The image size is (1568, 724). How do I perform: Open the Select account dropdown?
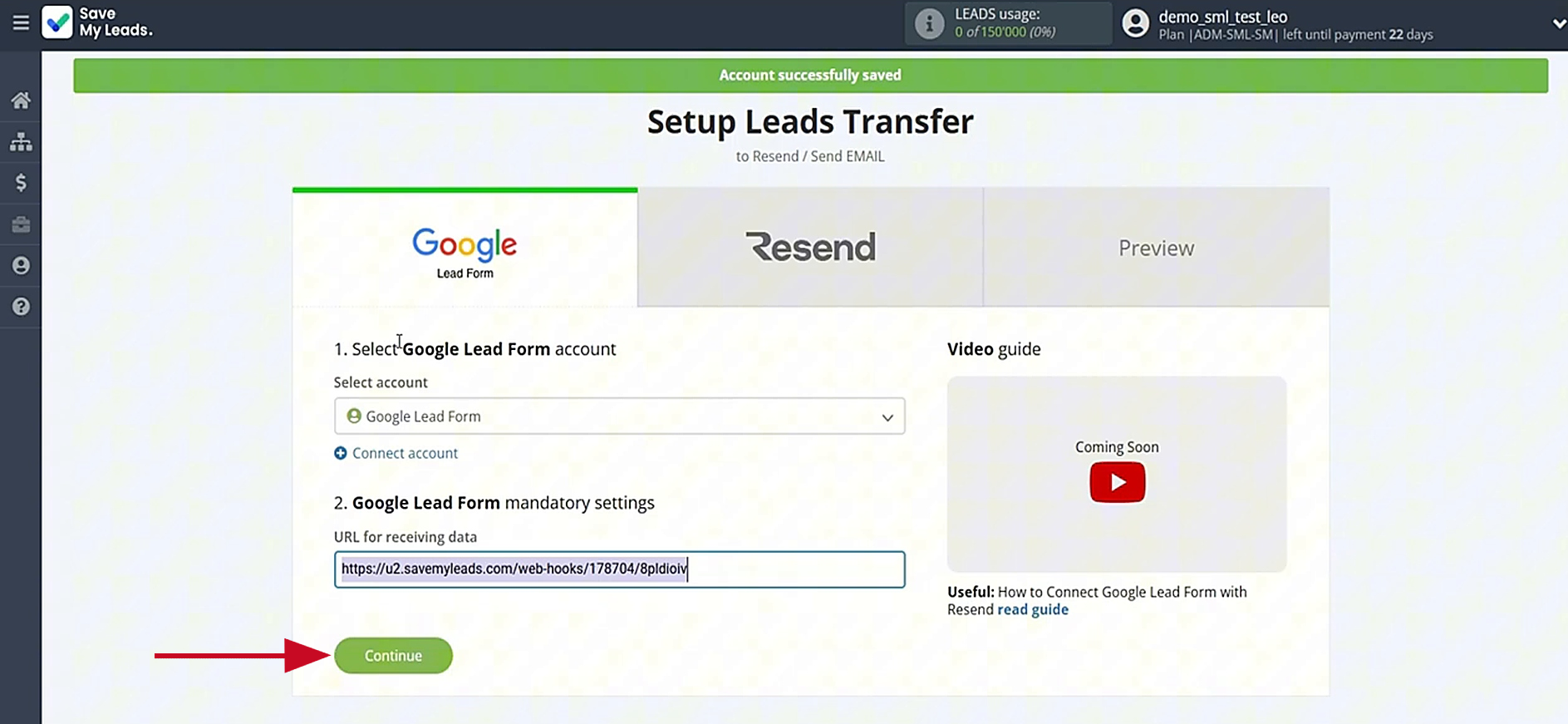tap(619, 416)
